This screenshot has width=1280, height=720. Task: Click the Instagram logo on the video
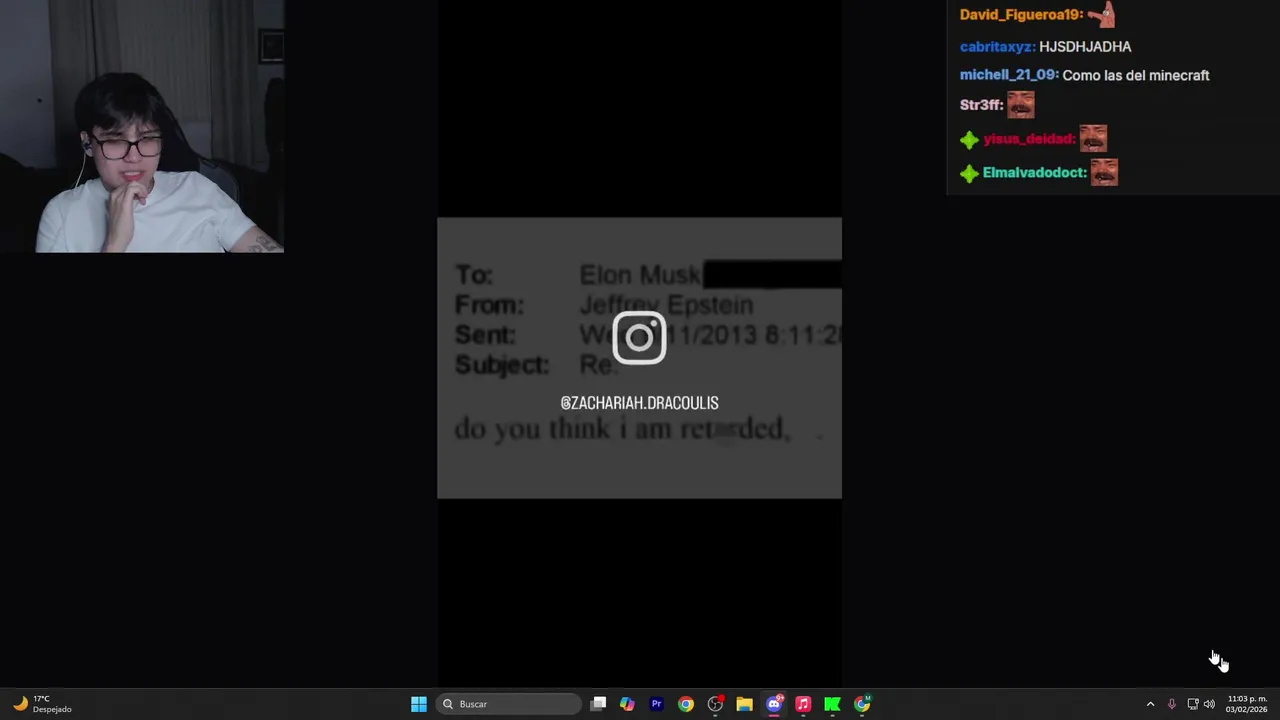tap(639, 337)
